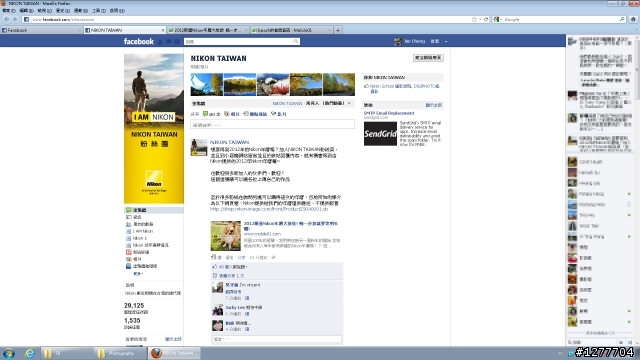The image size is (640, 360).
Task: Open the Google search engine selector
Action: click(x=498, y=19)
